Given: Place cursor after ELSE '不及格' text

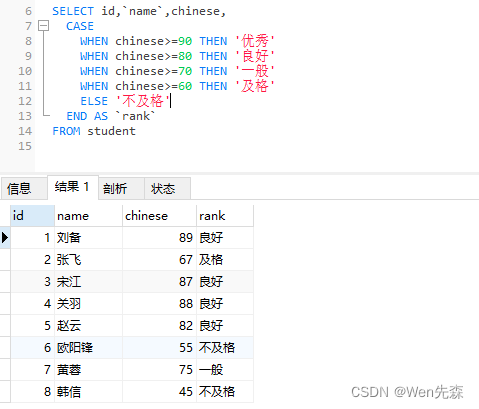Looking at the screenshot, I should tap(170, 101).
